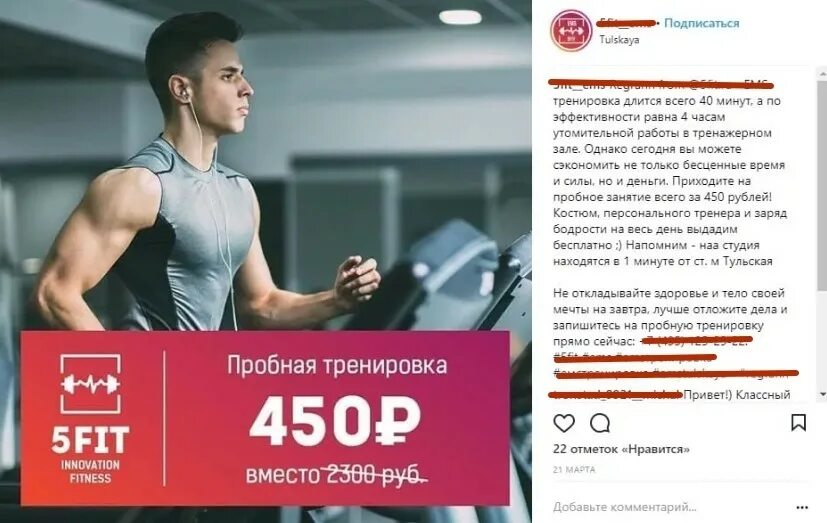The image size is (827, 523).
Task: Click the redacted username next to avatar
Action: pos(628,23)
